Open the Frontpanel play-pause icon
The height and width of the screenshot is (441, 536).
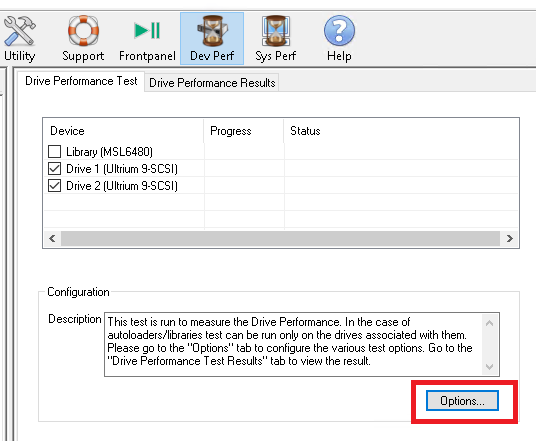coord(147,30)
